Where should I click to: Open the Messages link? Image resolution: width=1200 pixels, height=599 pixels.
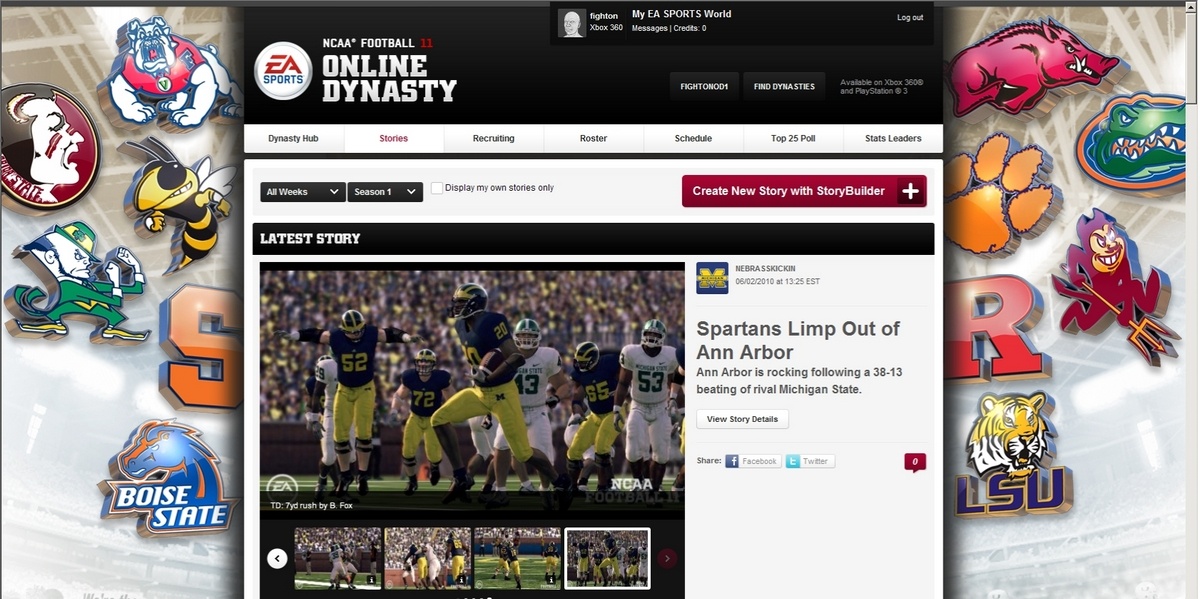(649, 29)
